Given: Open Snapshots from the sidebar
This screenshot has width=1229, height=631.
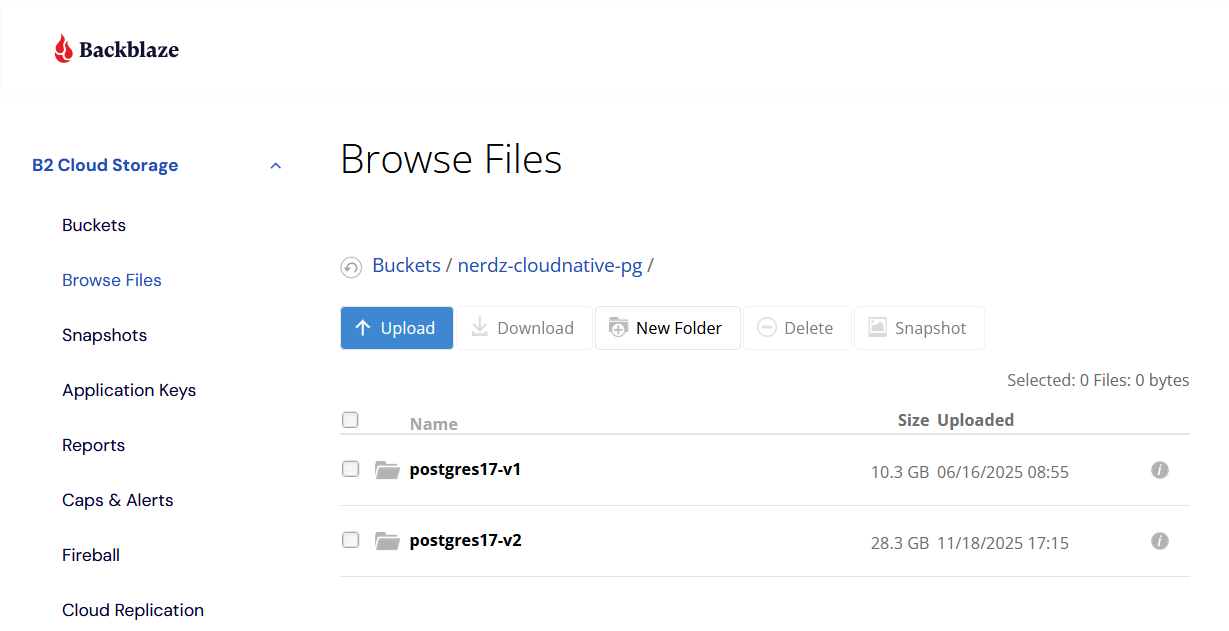Looking at the screenshot, I should click(x=104, y=335).
